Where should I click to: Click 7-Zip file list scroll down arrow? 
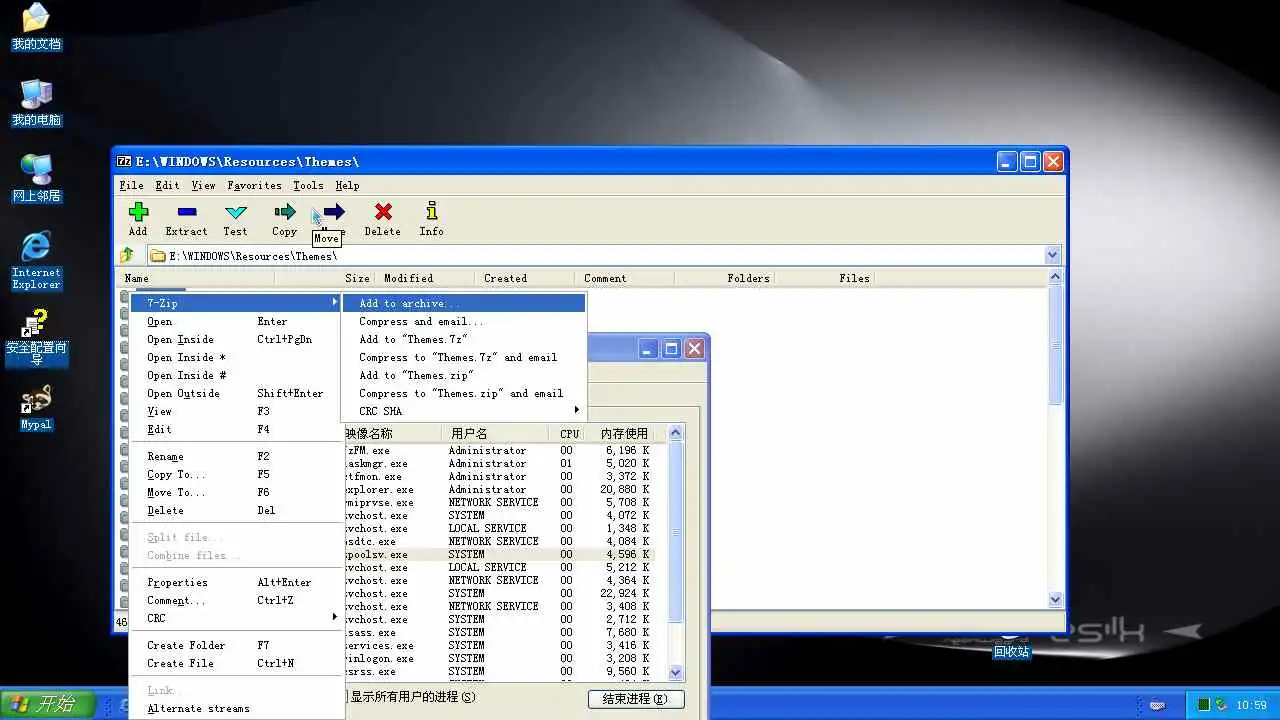[x=1055, y=599]
